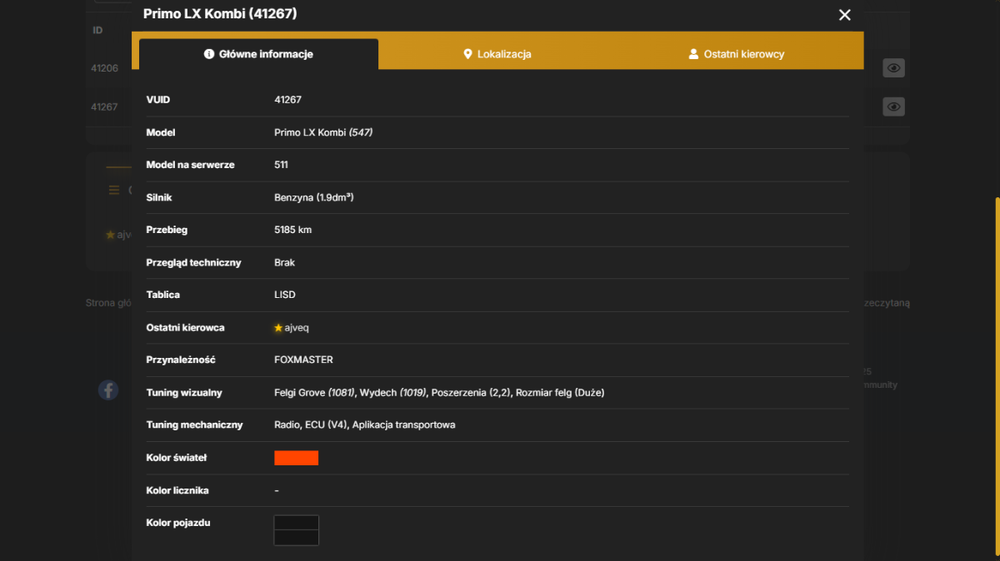Click the Tuning mechaniczny value text
The height and width of the screenshot is (561, 1000).
click(365, 425)
